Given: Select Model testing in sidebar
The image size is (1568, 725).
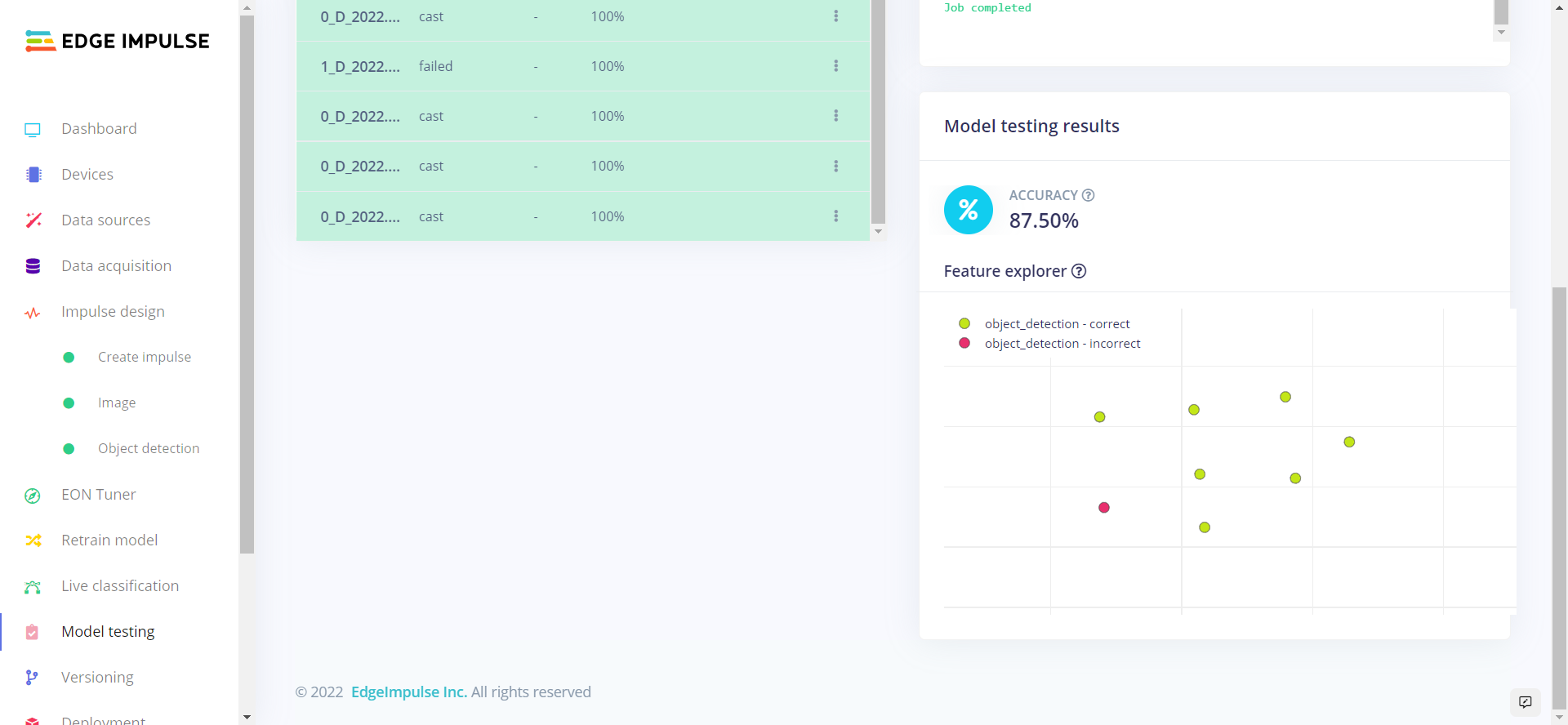Looking at the screenshot, I should [109, 632].
